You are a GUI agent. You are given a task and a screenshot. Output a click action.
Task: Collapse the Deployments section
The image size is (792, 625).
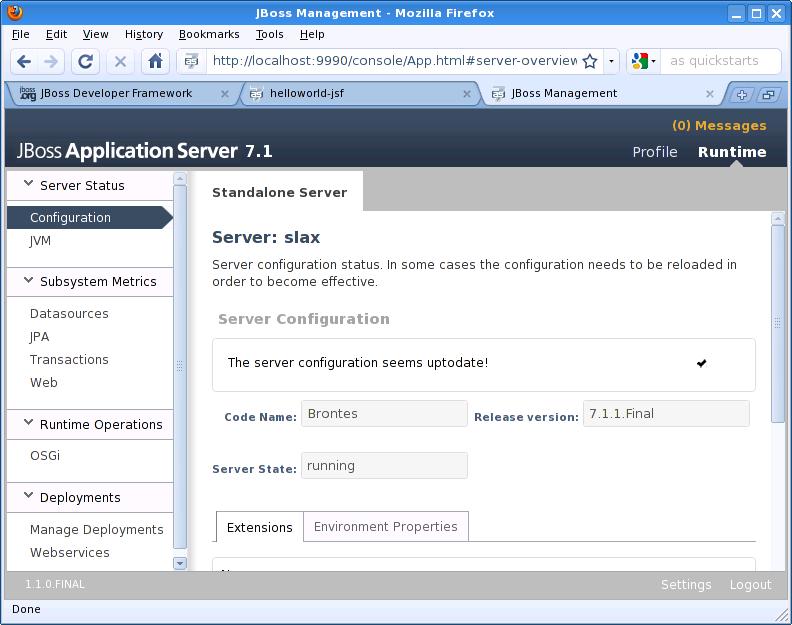(28, 495)
